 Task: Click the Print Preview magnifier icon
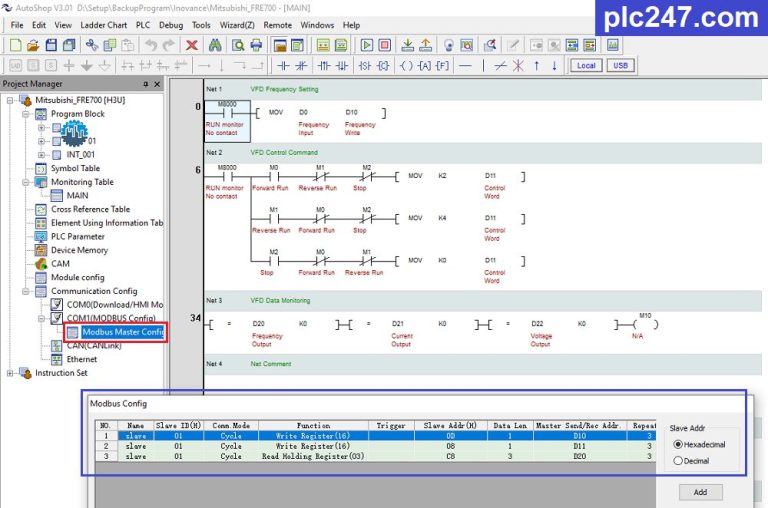coord(238,45)
